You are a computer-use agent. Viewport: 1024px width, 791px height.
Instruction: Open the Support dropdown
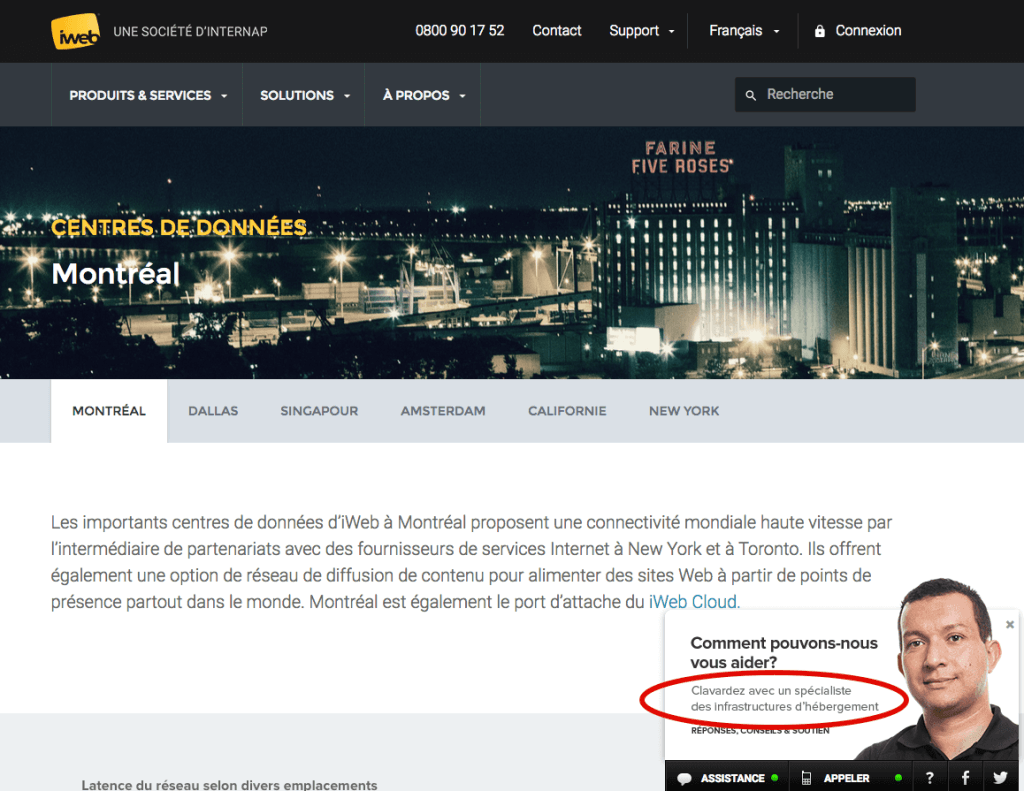(641, 31)
